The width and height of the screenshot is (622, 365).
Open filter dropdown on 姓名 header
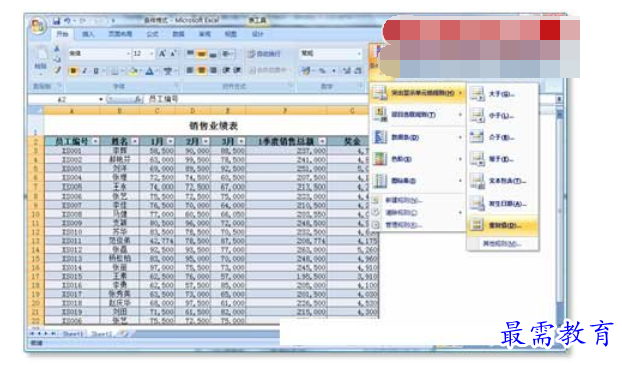click(135, 141)
